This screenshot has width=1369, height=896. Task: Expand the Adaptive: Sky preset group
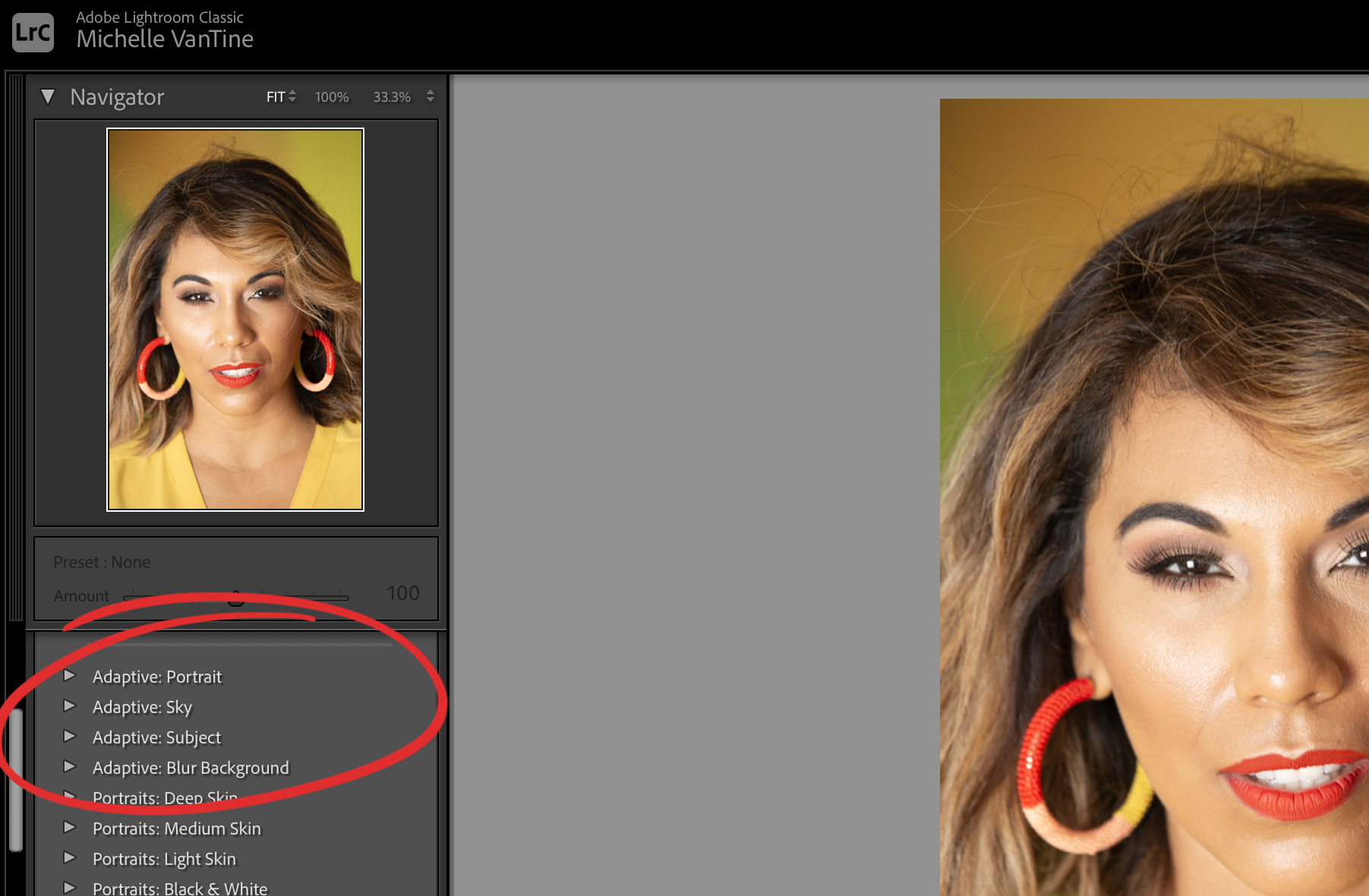pos(71,706)
